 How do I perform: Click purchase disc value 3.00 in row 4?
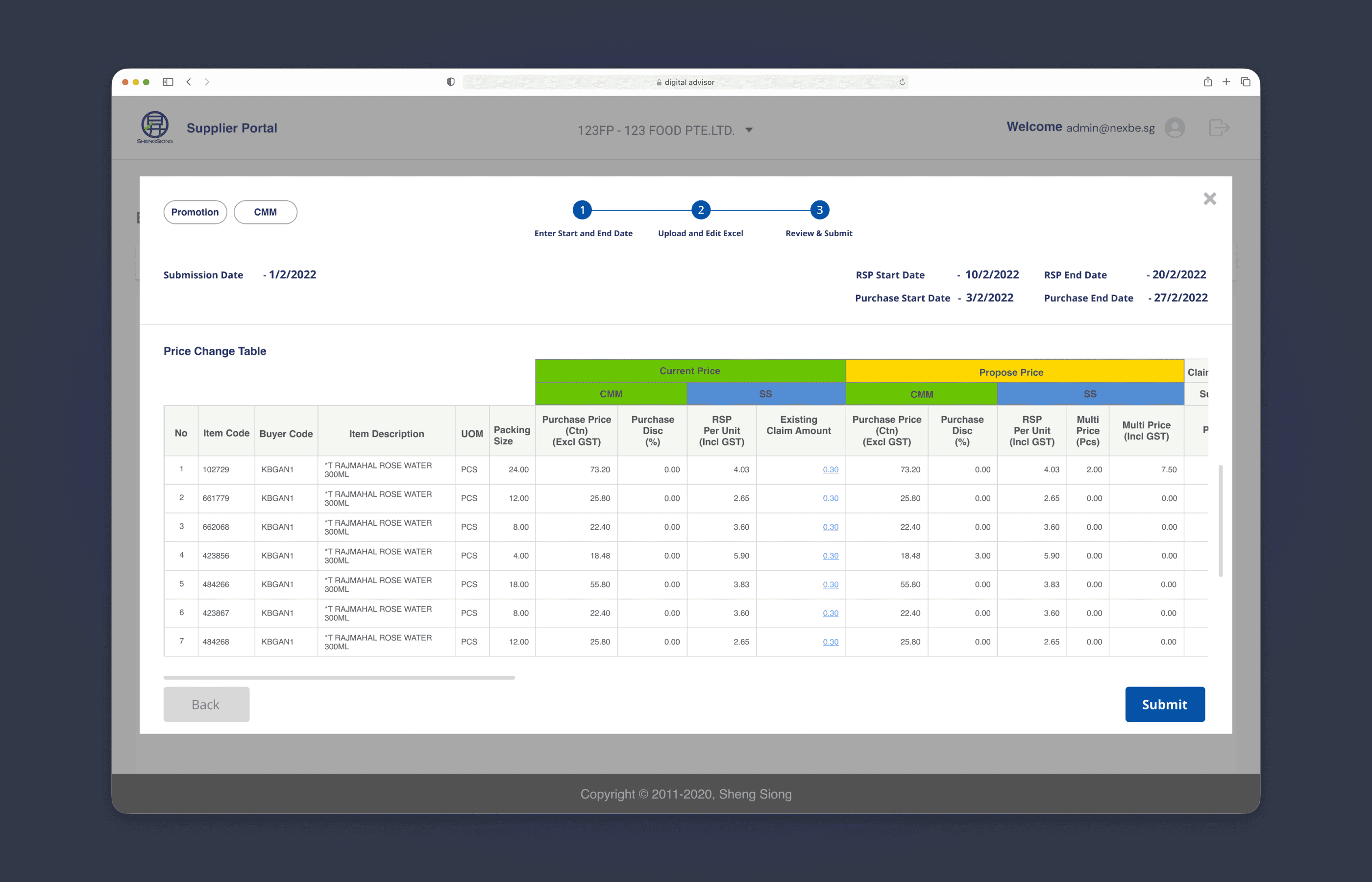tap(982, 555)
